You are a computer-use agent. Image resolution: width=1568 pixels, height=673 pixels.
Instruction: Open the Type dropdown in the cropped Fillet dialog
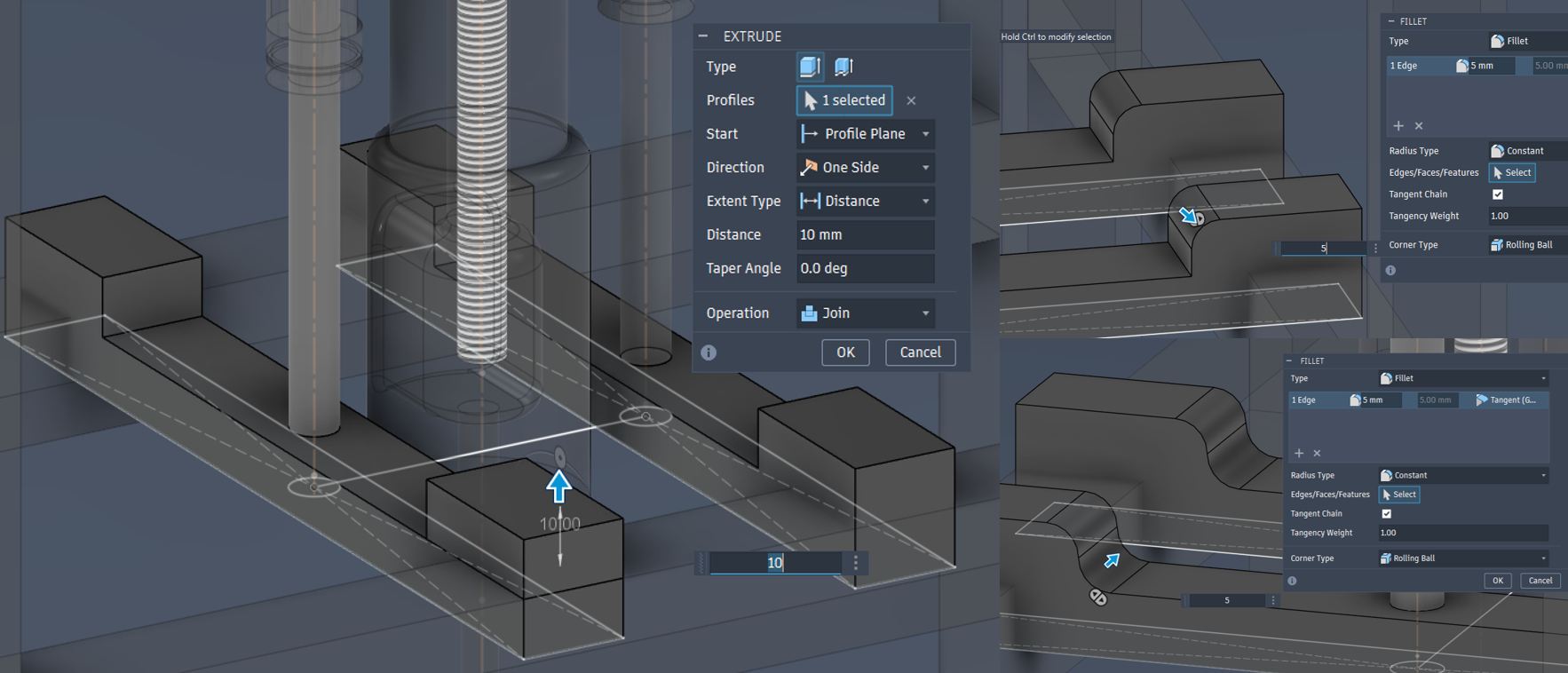[x=1527, y=41]
